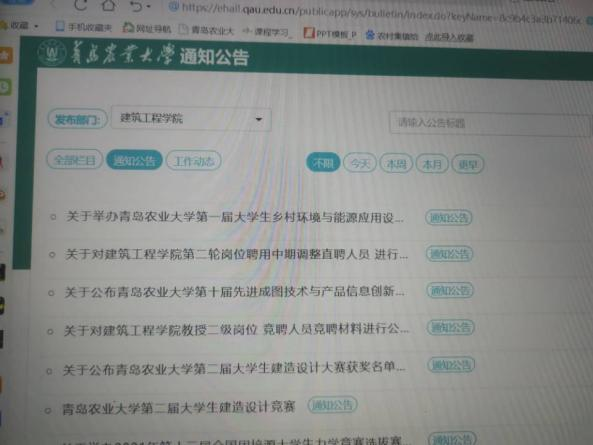The height and width of the screenshot is (445, 593).
Task: Click the undo/restore arrow icon in toolbar
Action: coord(137,6)
